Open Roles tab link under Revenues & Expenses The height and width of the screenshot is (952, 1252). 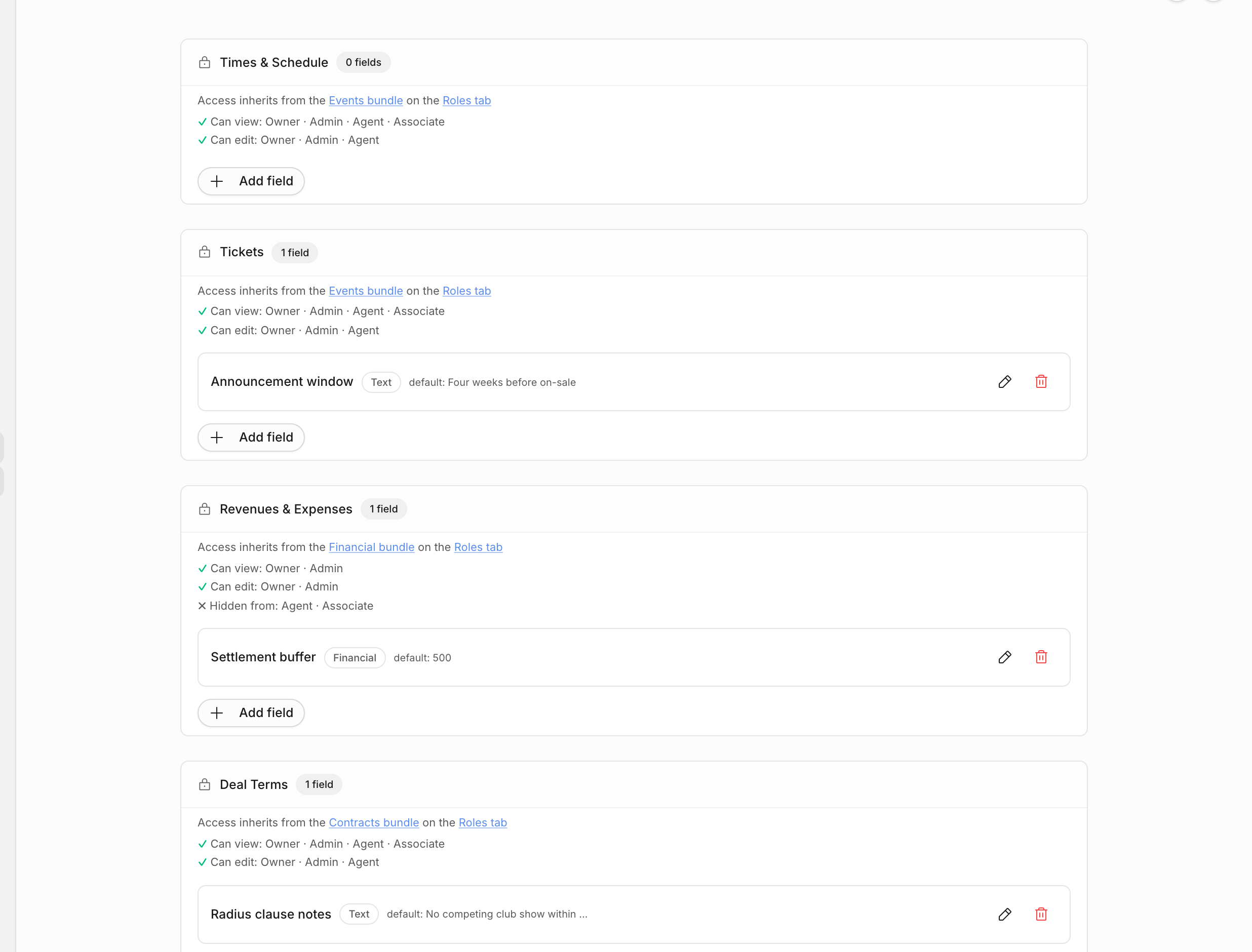(478, 547)
